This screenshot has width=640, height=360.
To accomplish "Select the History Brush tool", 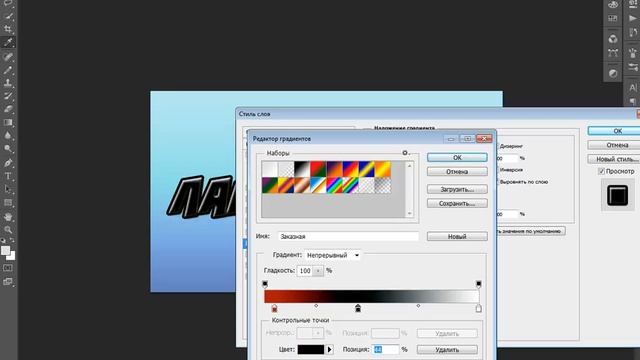I will click(8, 96).
